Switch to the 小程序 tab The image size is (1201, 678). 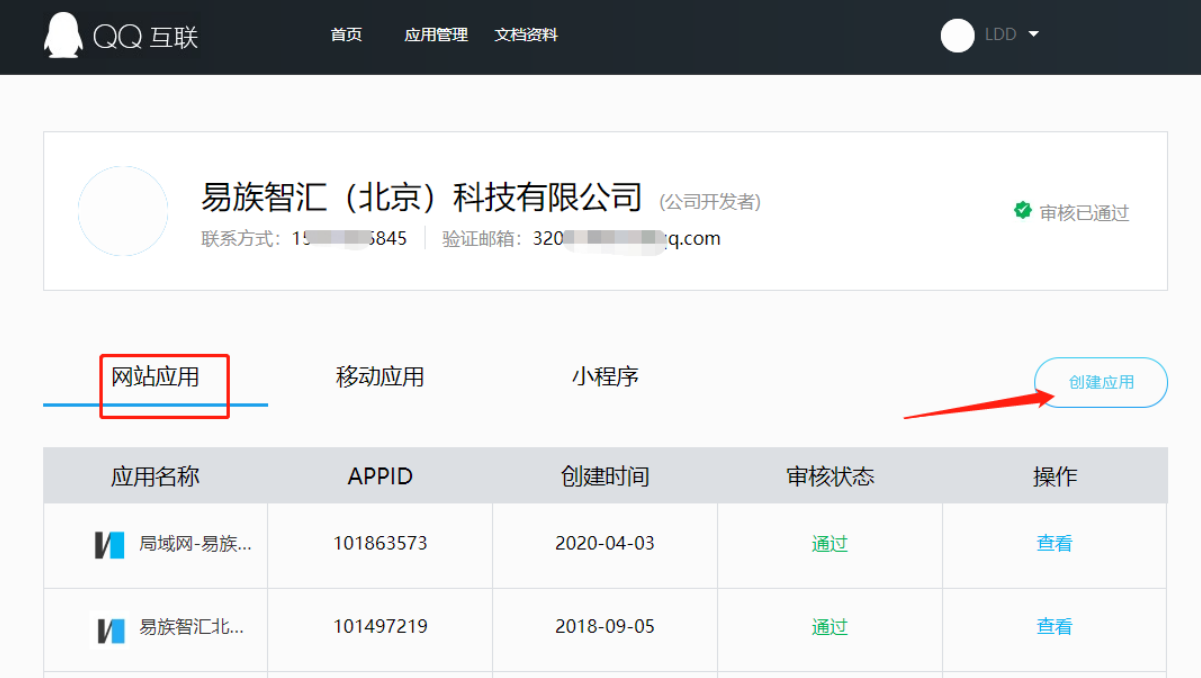click(x=605, y=377)
